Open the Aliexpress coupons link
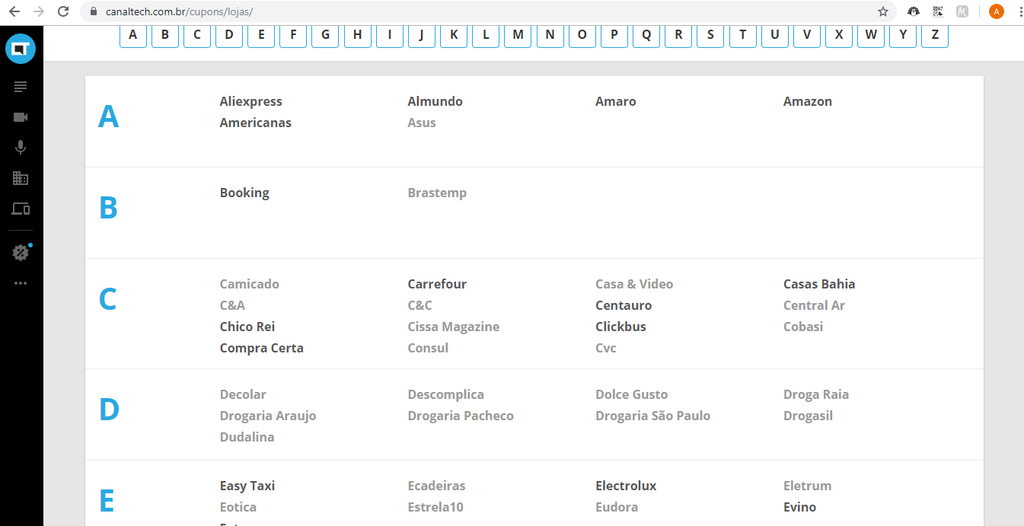 pos(251,101)
